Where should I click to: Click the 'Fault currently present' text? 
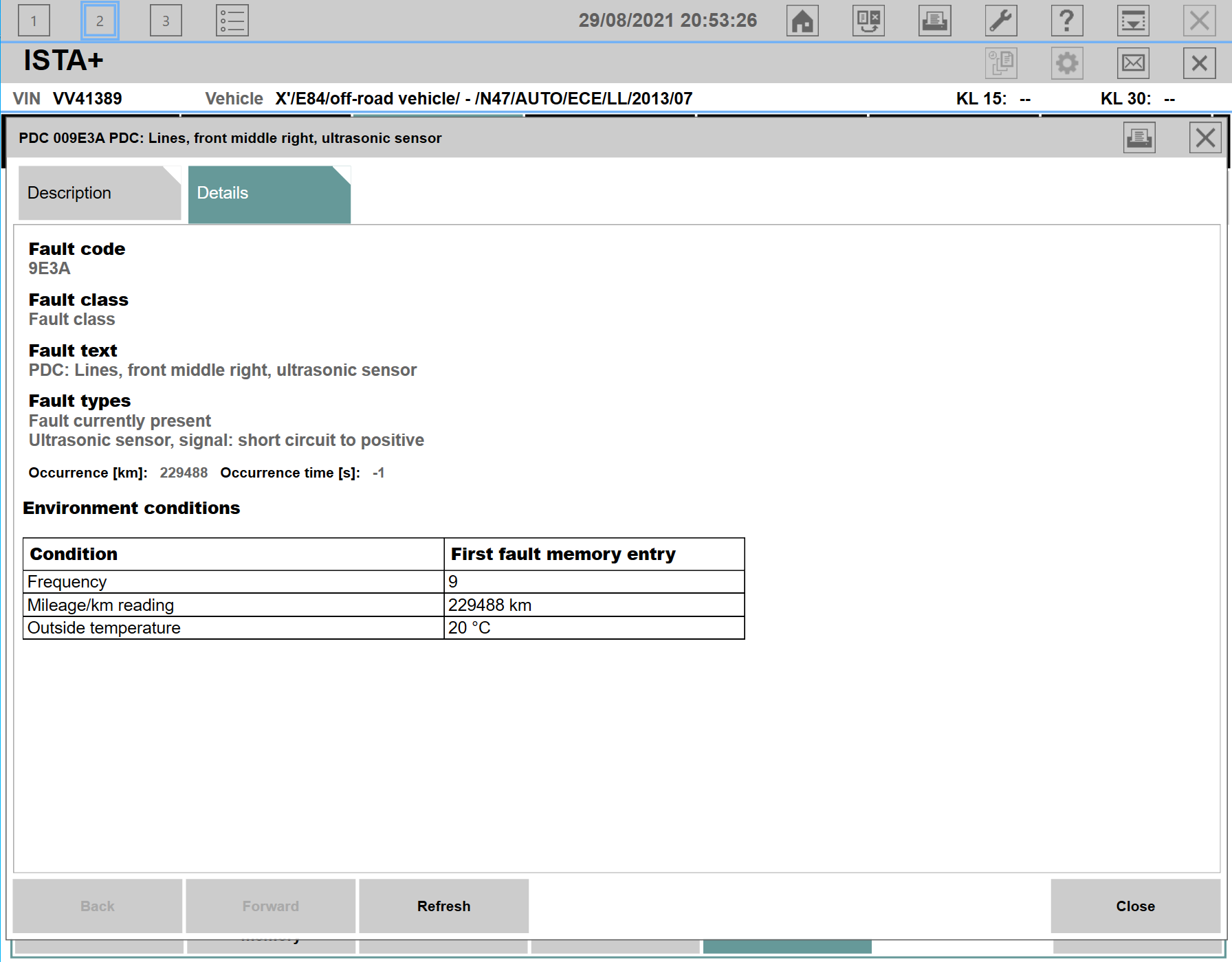pos(120,421)
